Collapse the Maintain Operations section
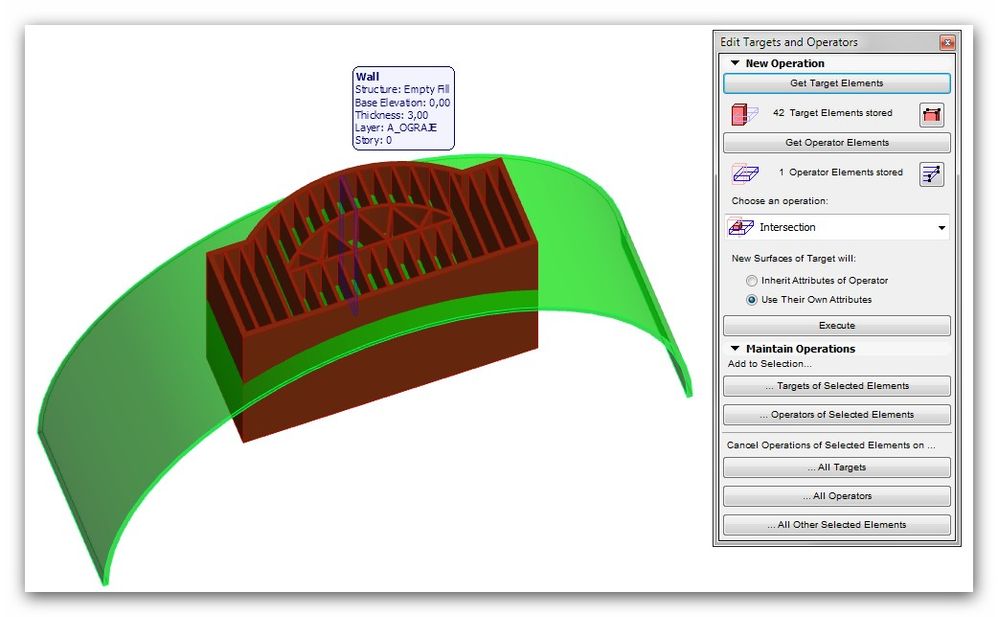 [734, 348]
